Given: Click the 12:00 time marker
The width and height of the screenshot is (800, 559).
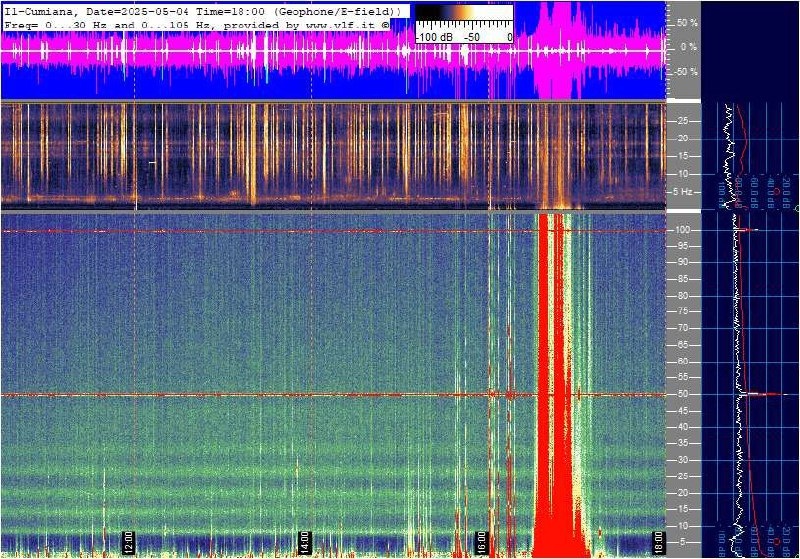Looking at the screenshot, I should (128, 542).
